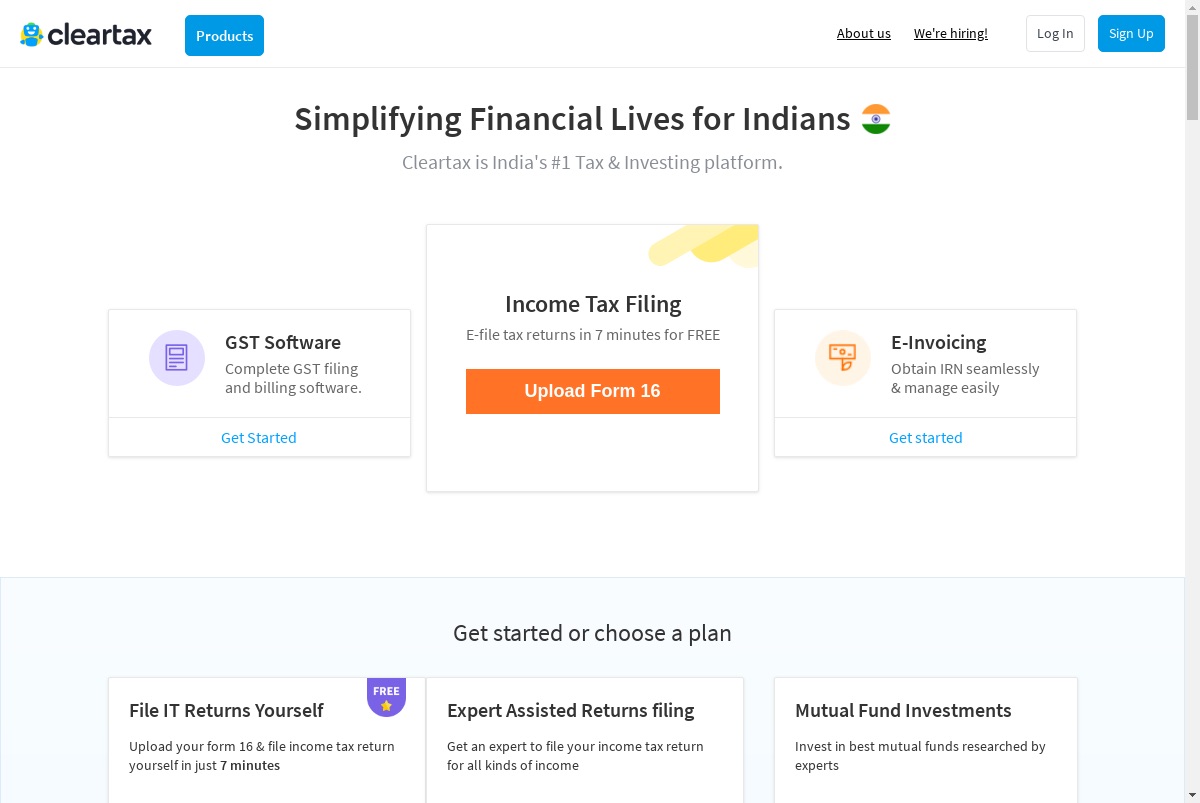Click the GST Software document icon
Image resolution: width=1200 pixels, height=803 pixels.
tap(177, 357)
